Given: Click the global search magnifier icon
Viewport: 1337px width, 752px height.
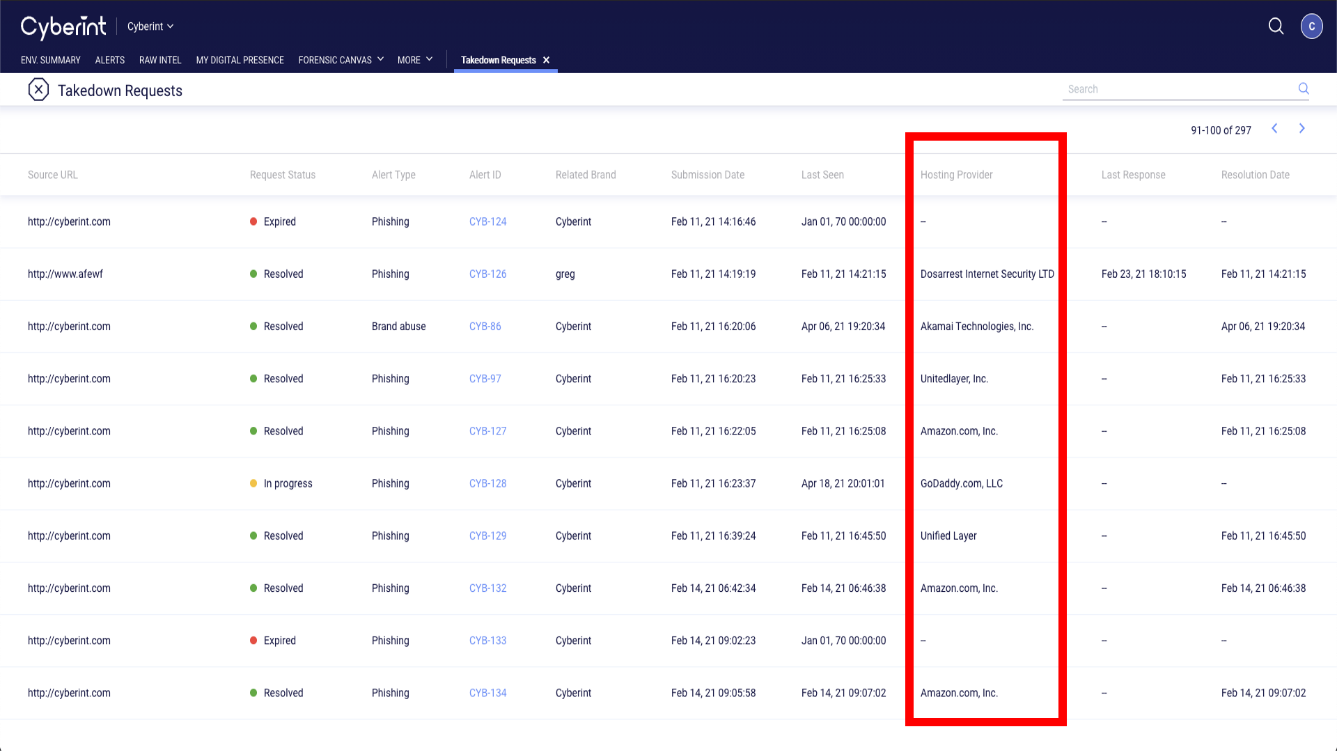Looking at the screenshot, I should tap(1276, 27).
